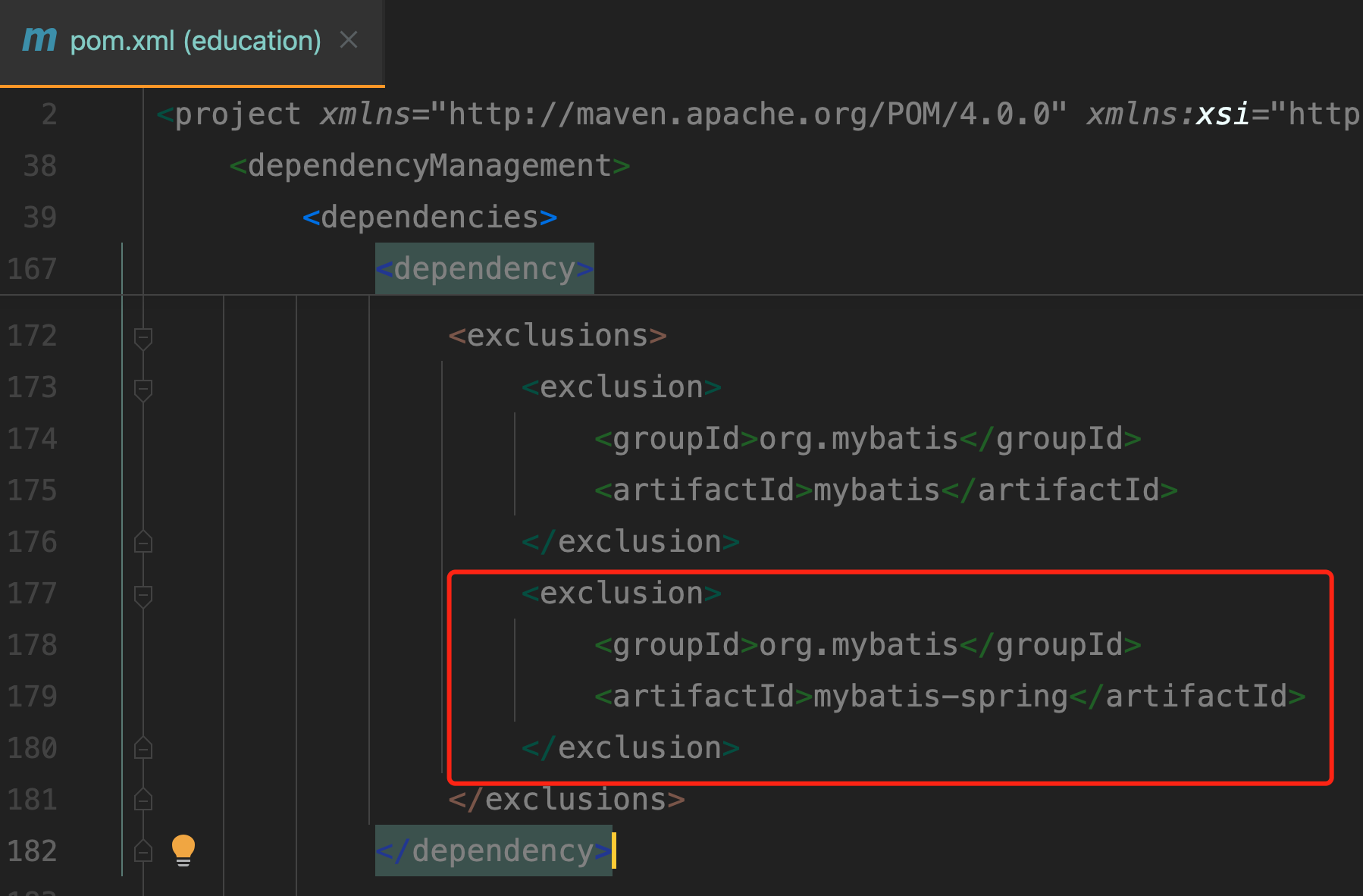The width and height of the screenshot is (1363, 896).
Task: Click line number 179 in the gutter
Action: click(32, 697)
